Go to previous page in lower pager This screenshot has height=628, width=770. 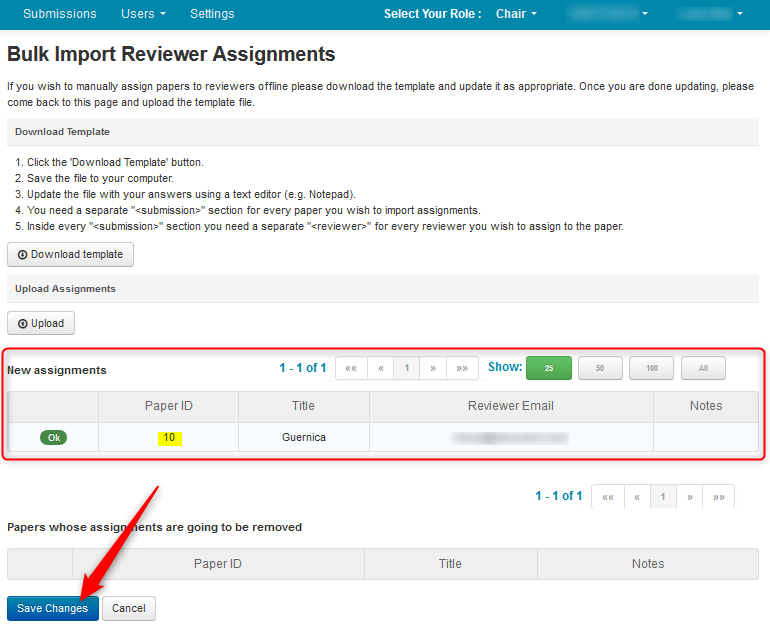click(x=637, y=496)
